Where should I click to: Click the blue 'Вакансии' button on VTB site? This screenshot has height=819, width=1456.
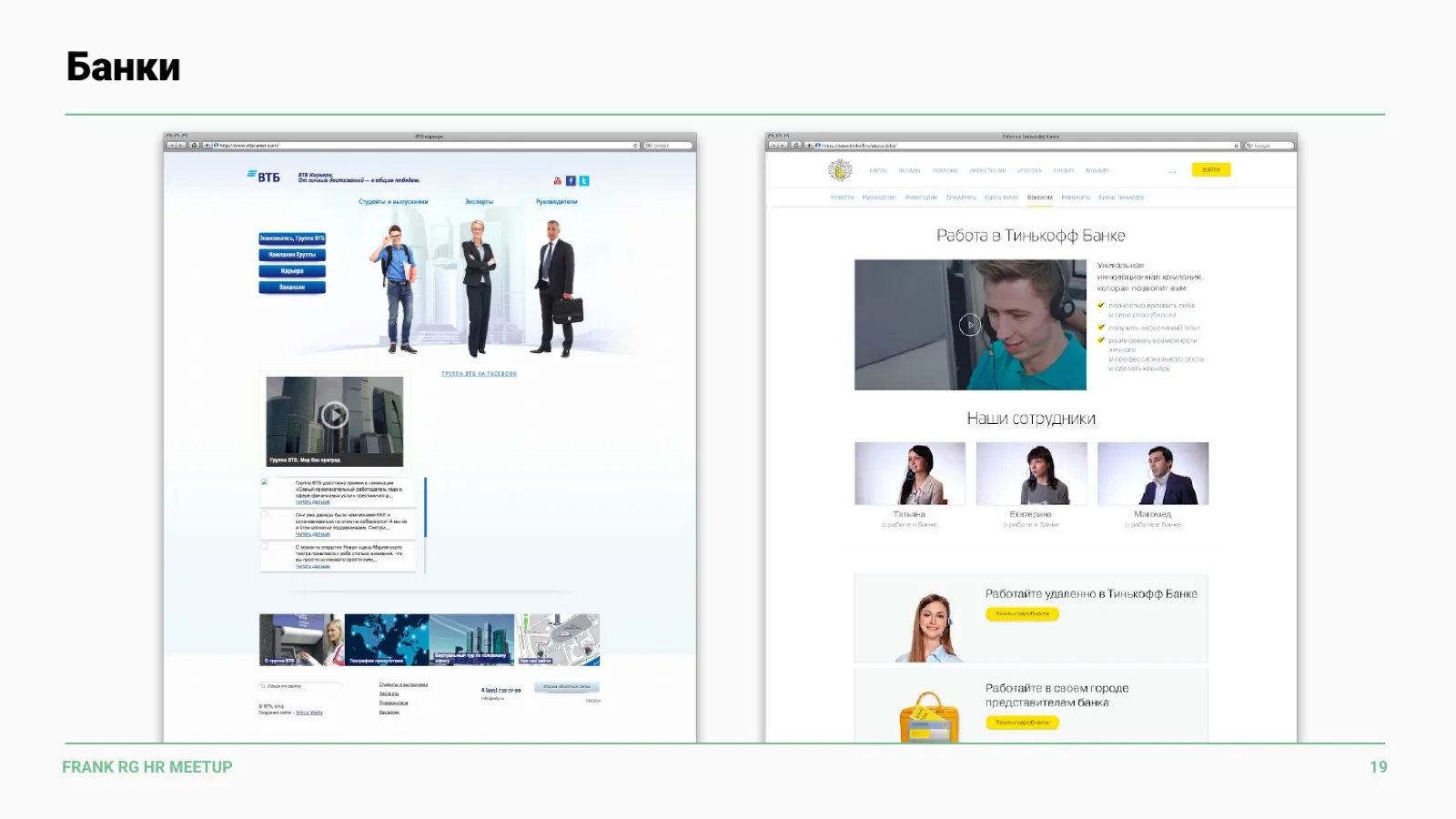click(x=292, y=288)
